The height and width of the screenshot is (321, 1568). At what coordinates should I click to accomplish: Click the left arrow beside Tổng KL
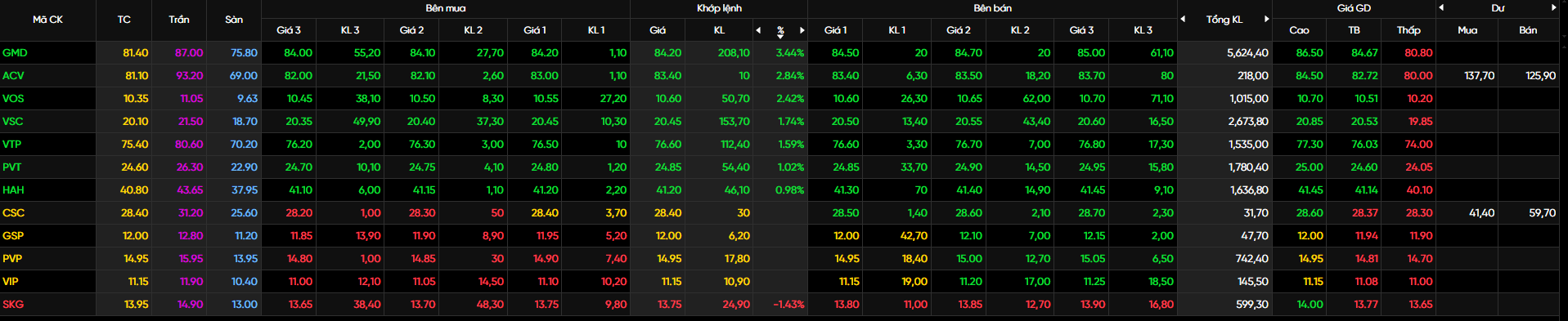[1182, 19]
